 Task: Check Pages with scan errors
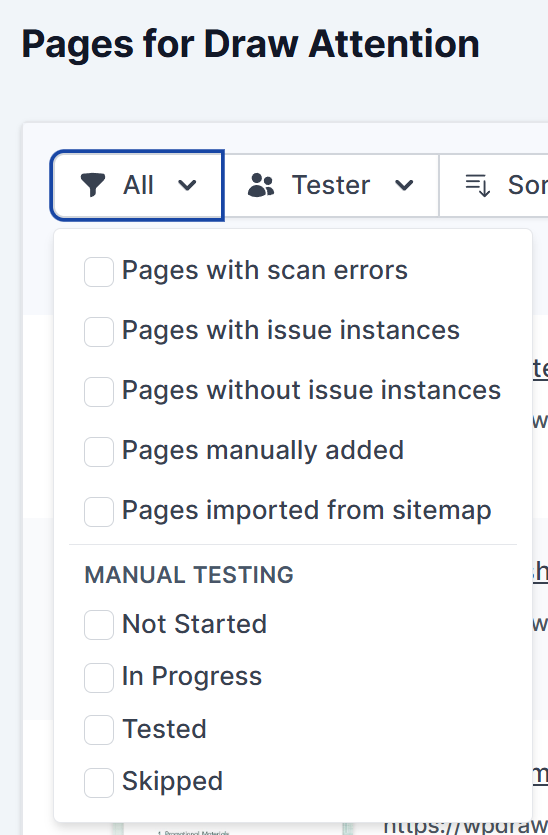click(x=99, y=272)
